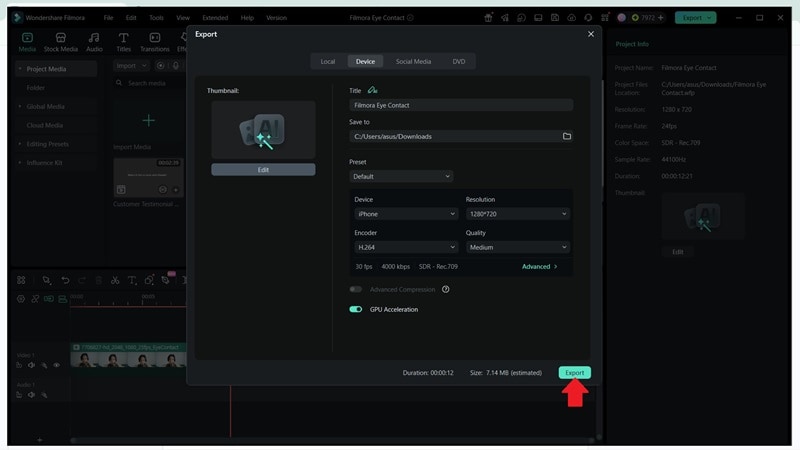Open the Titles tab
This screenshot has height=450, width=800.
(x=123, y=42)
